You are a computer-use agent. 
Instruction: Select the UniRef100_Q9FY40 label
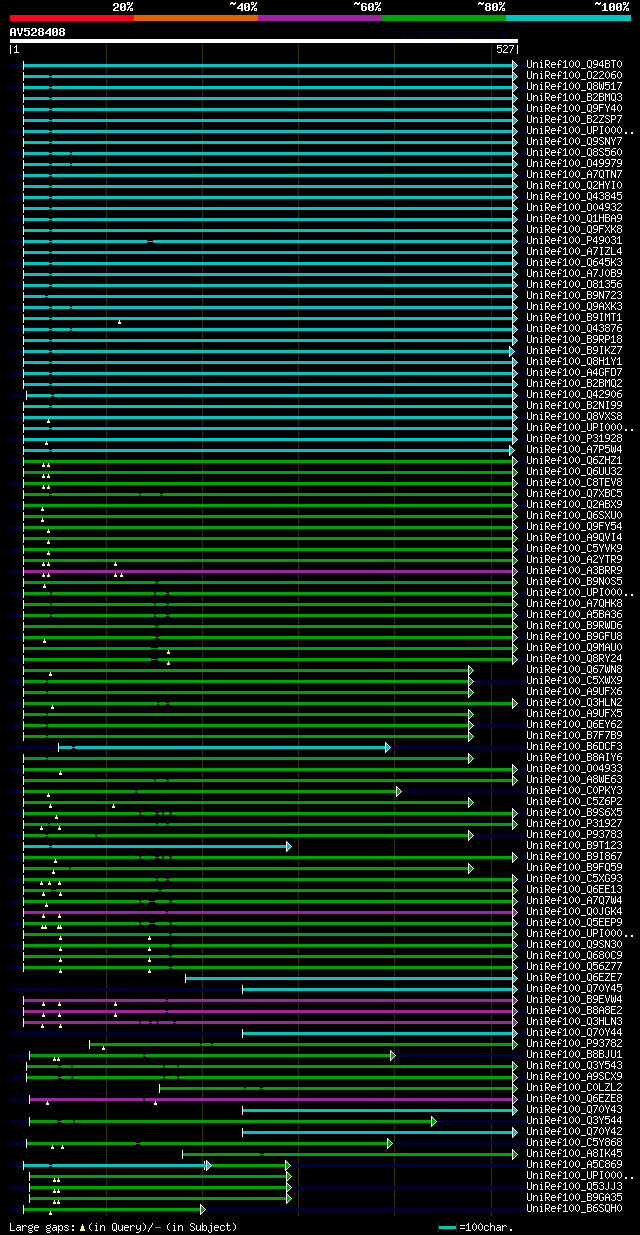click(x=575, y=108)
